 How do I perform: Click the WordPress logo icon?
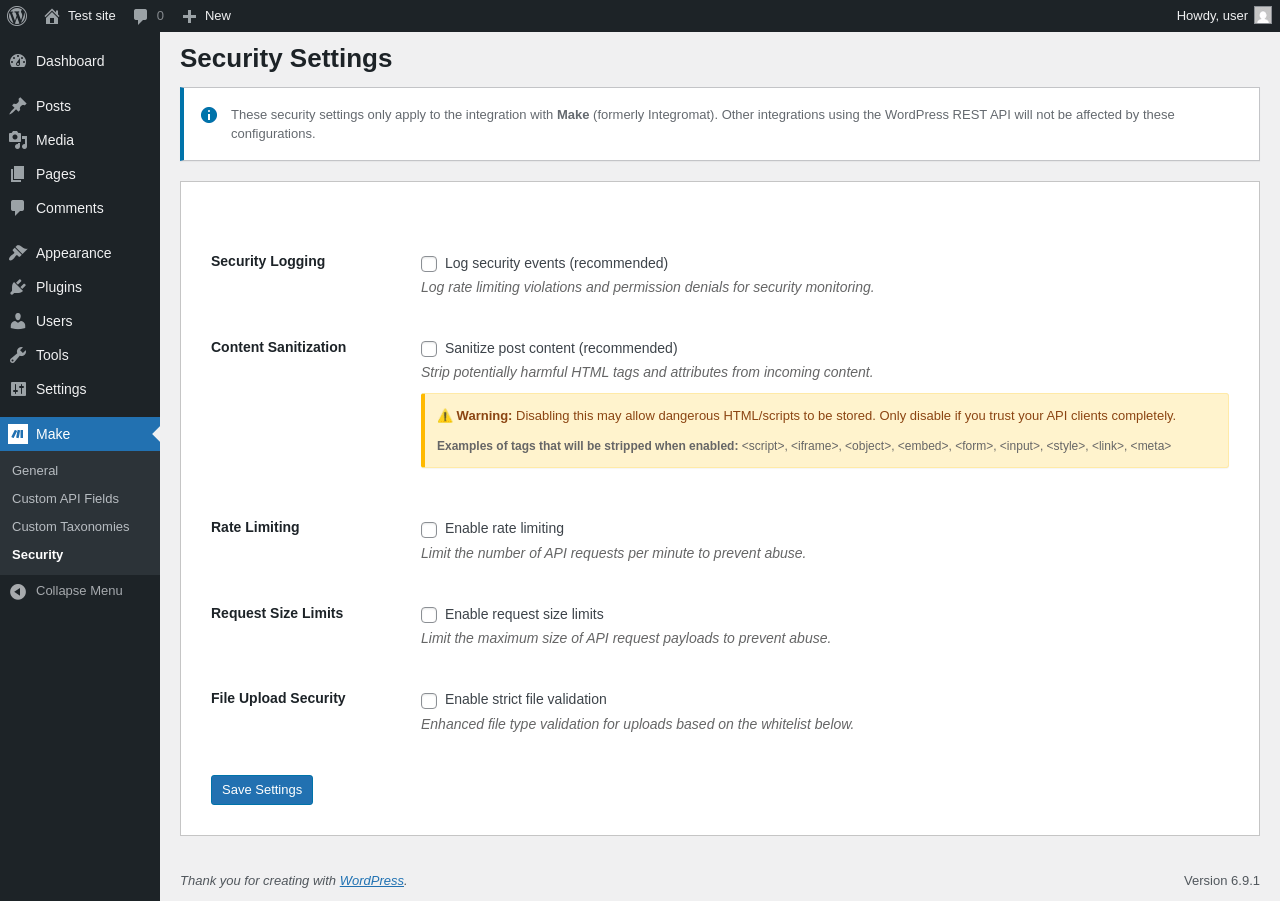(17, 16)
